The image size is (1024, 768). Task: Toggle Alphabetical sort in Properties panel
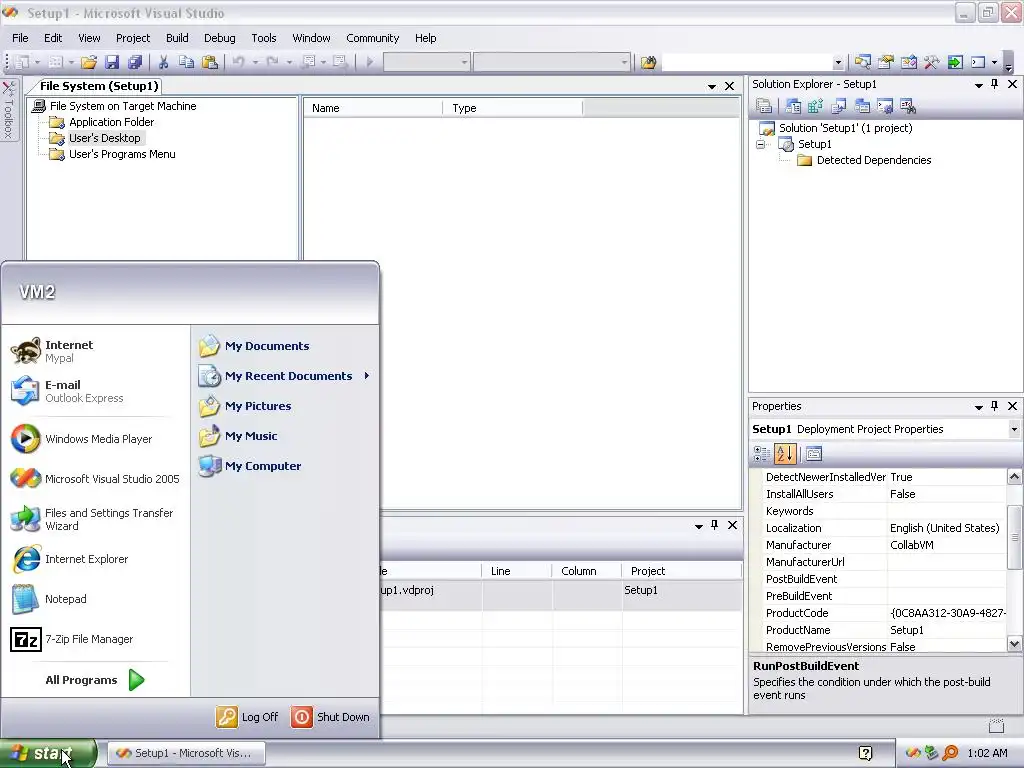click(785, 453)
